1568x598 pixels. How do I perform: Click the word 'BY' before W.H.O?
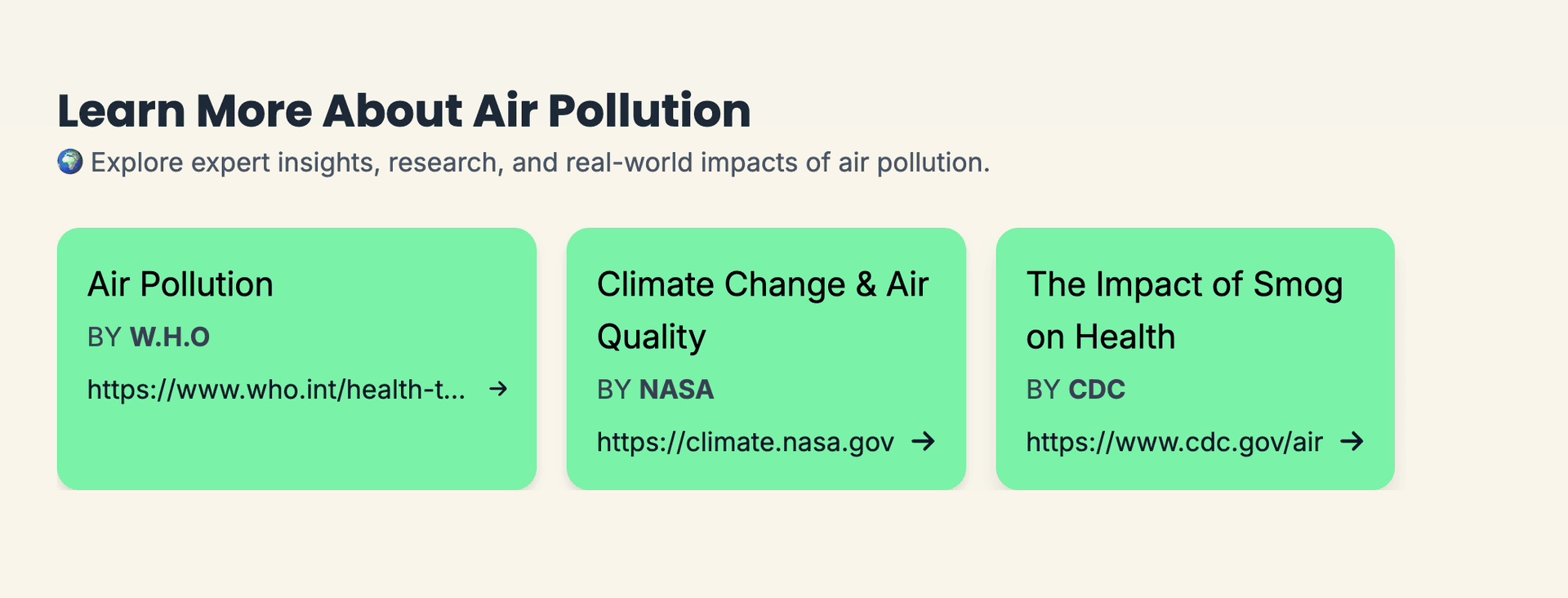tap(105, 337)
